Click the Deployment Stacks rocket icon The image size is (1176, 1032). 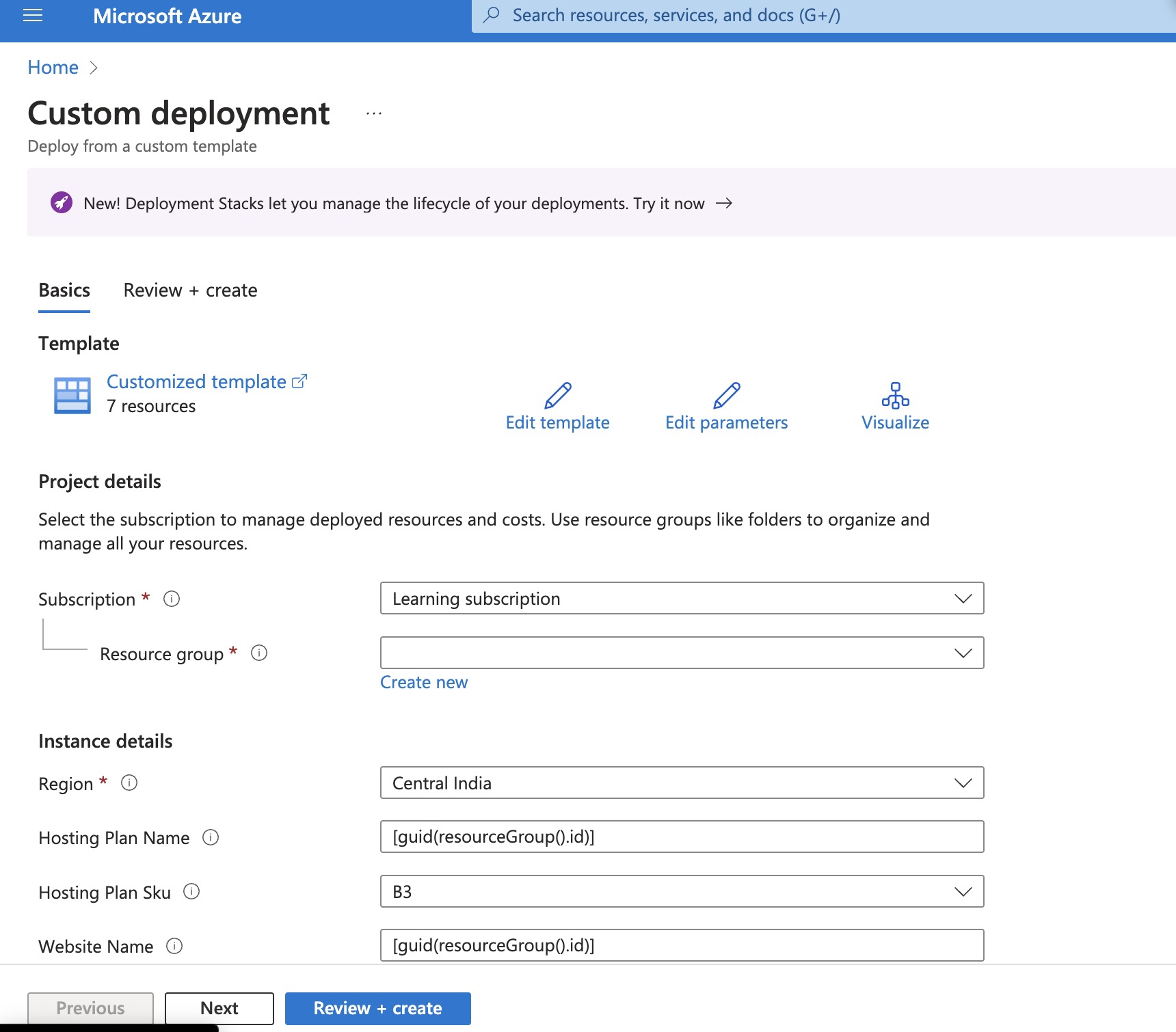click(62, 203)
